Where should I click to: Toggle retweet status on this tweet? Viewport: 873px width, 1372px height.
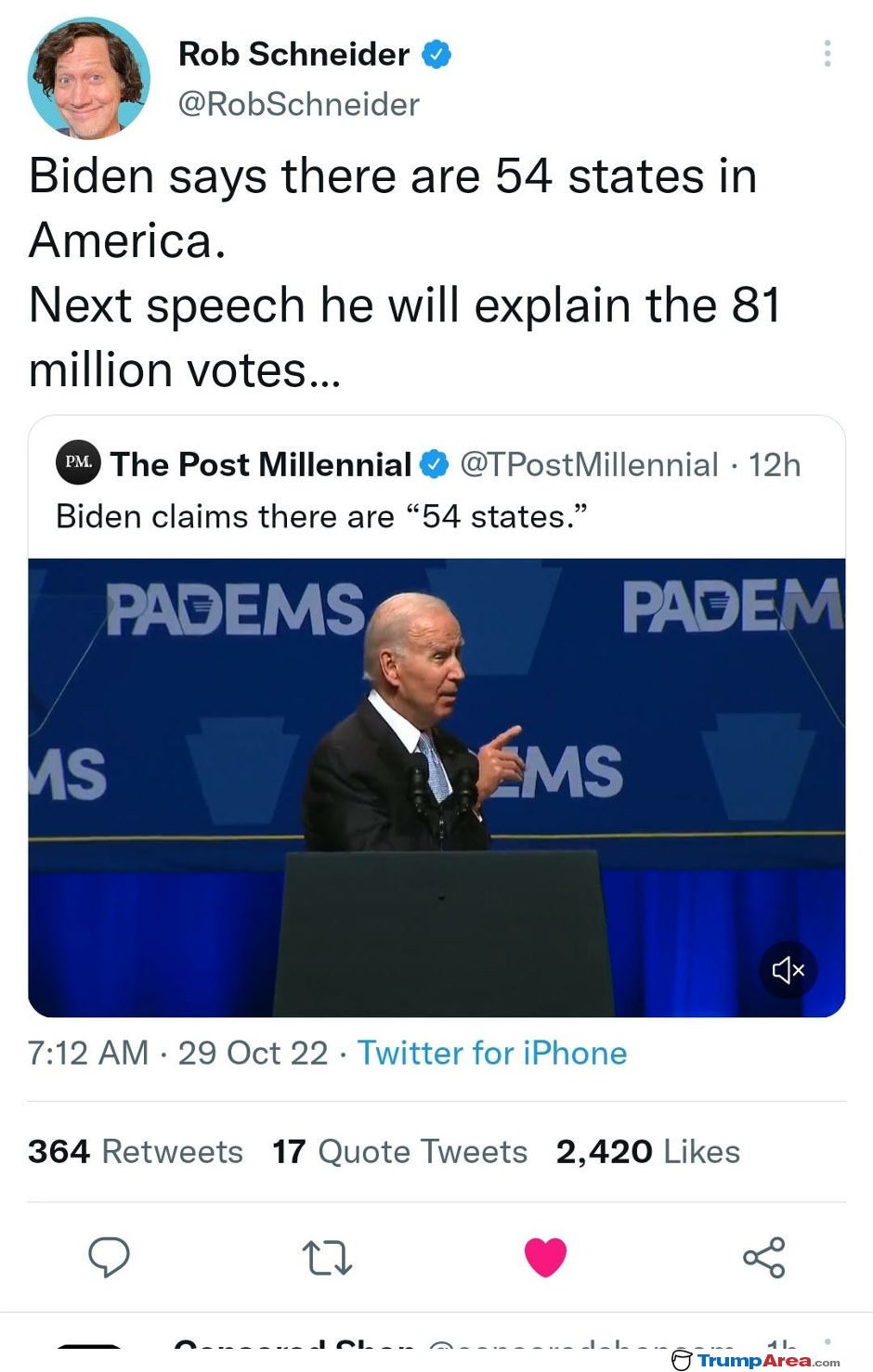pos(327,1259)
